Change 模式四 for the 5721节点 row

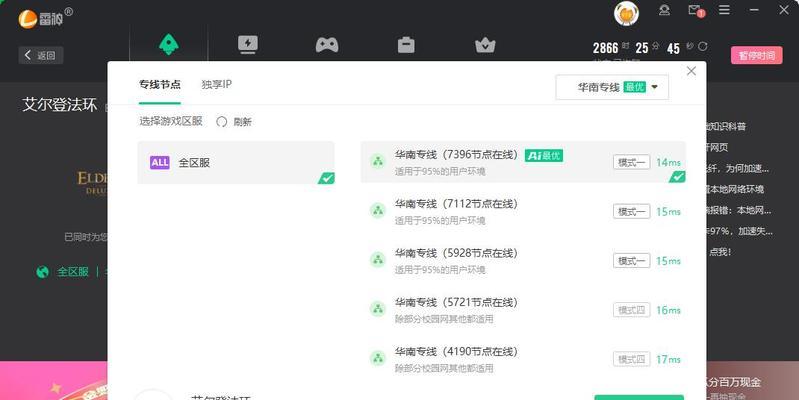coord(631,310)
